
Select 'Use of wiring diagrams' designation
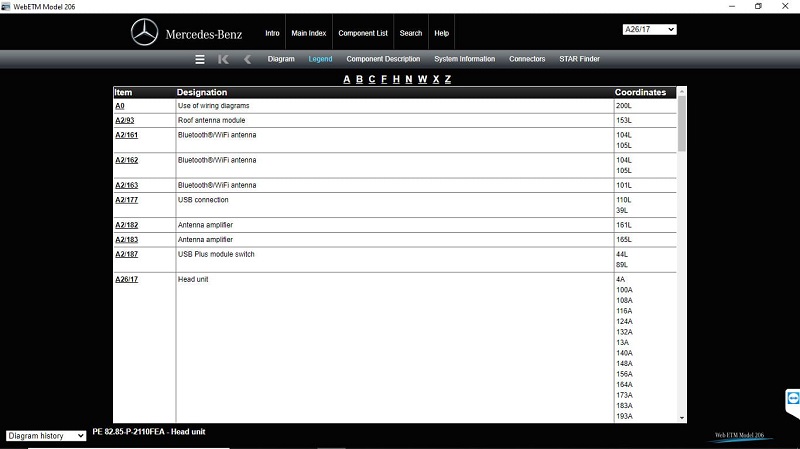(213, 106)
